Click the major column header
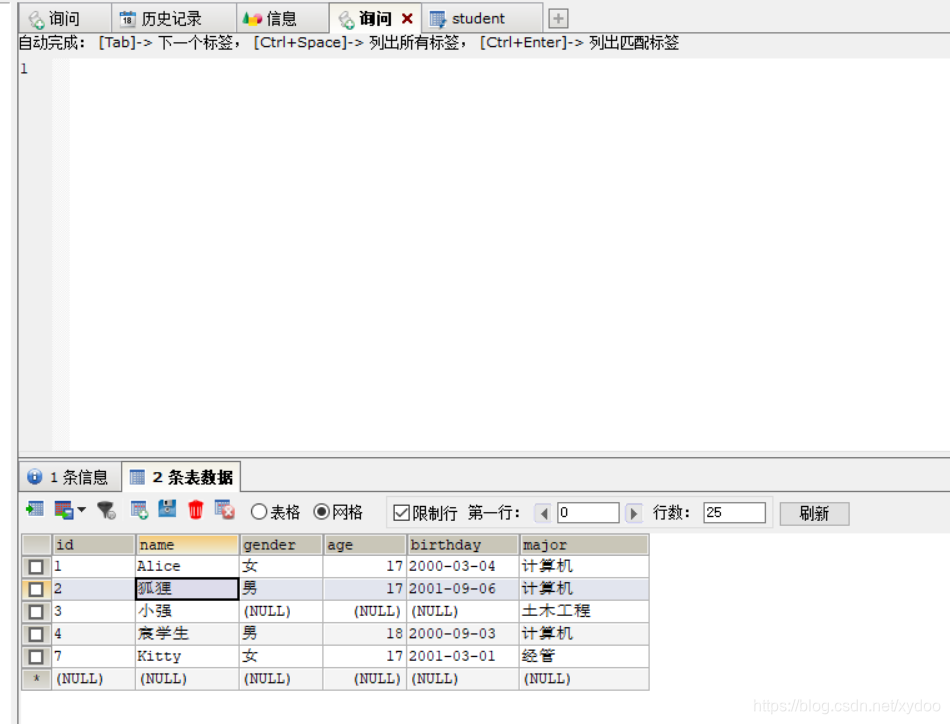The height and width of the screenshot is (724, 950). click(x=584, y=545)
